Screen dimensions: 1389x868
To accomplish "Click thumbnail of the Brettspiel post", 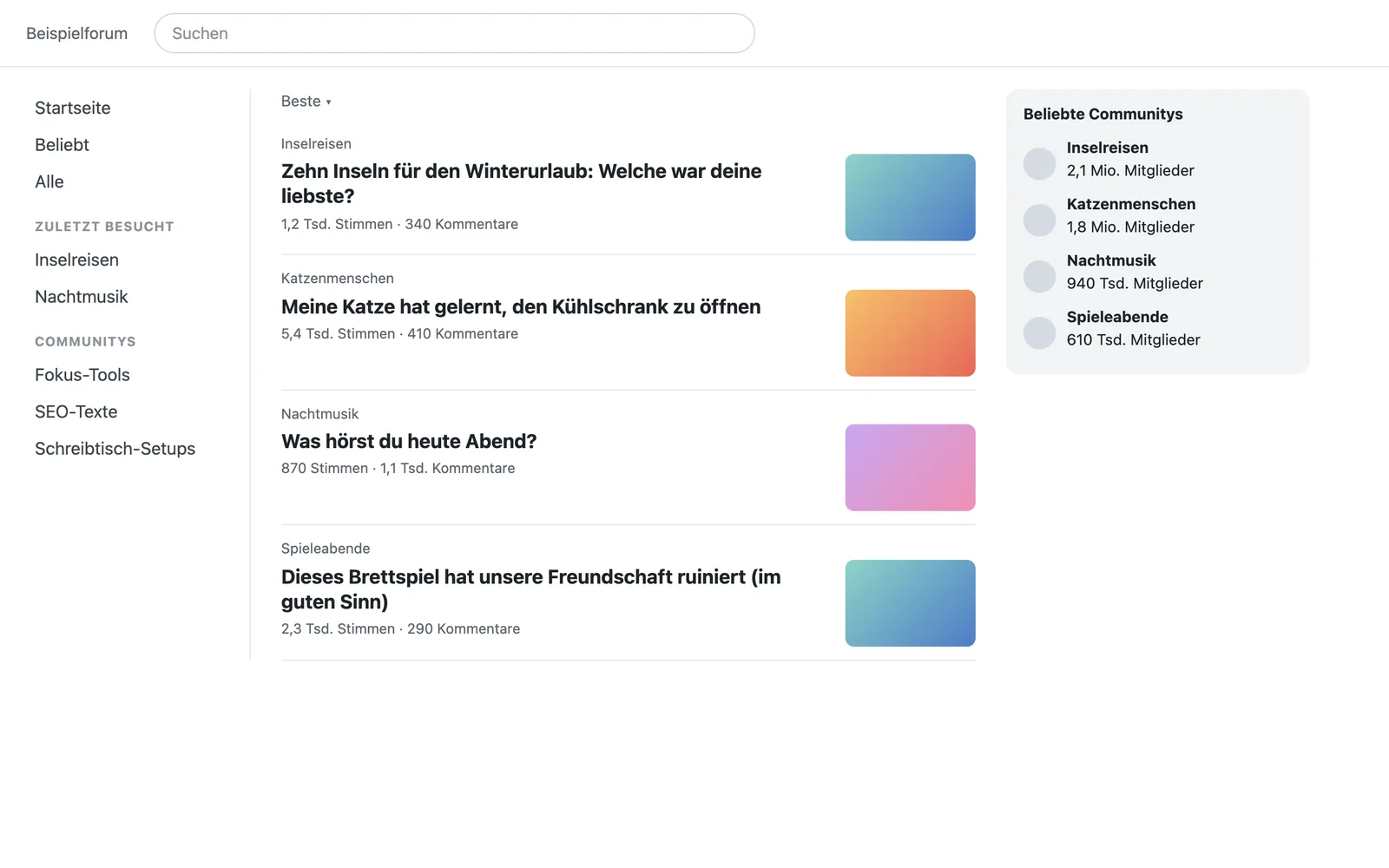I will [910, 603].
